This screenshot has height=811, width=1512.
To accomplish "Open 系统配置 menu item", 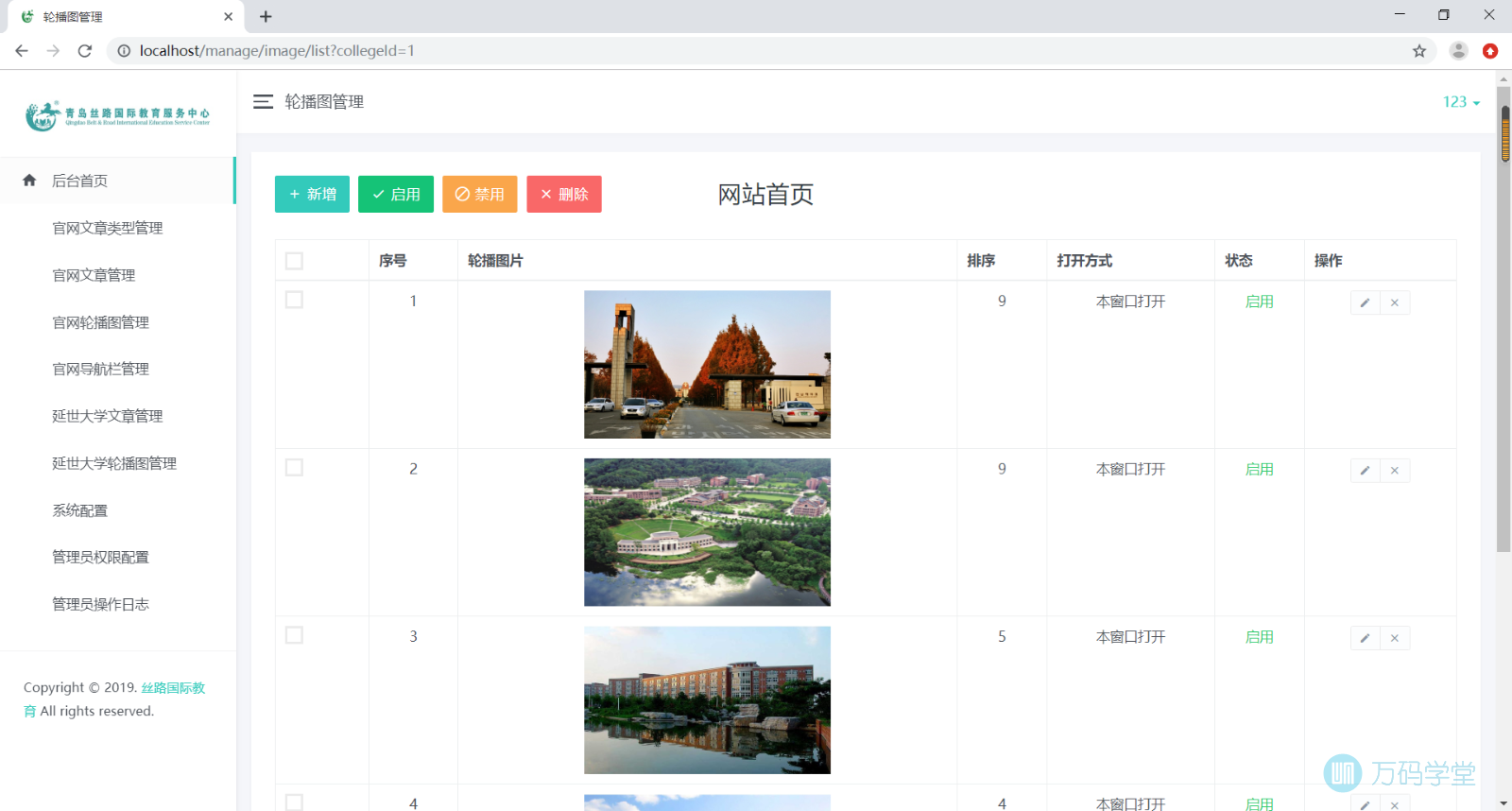I will pyautogui.click(x=79, y=510).
